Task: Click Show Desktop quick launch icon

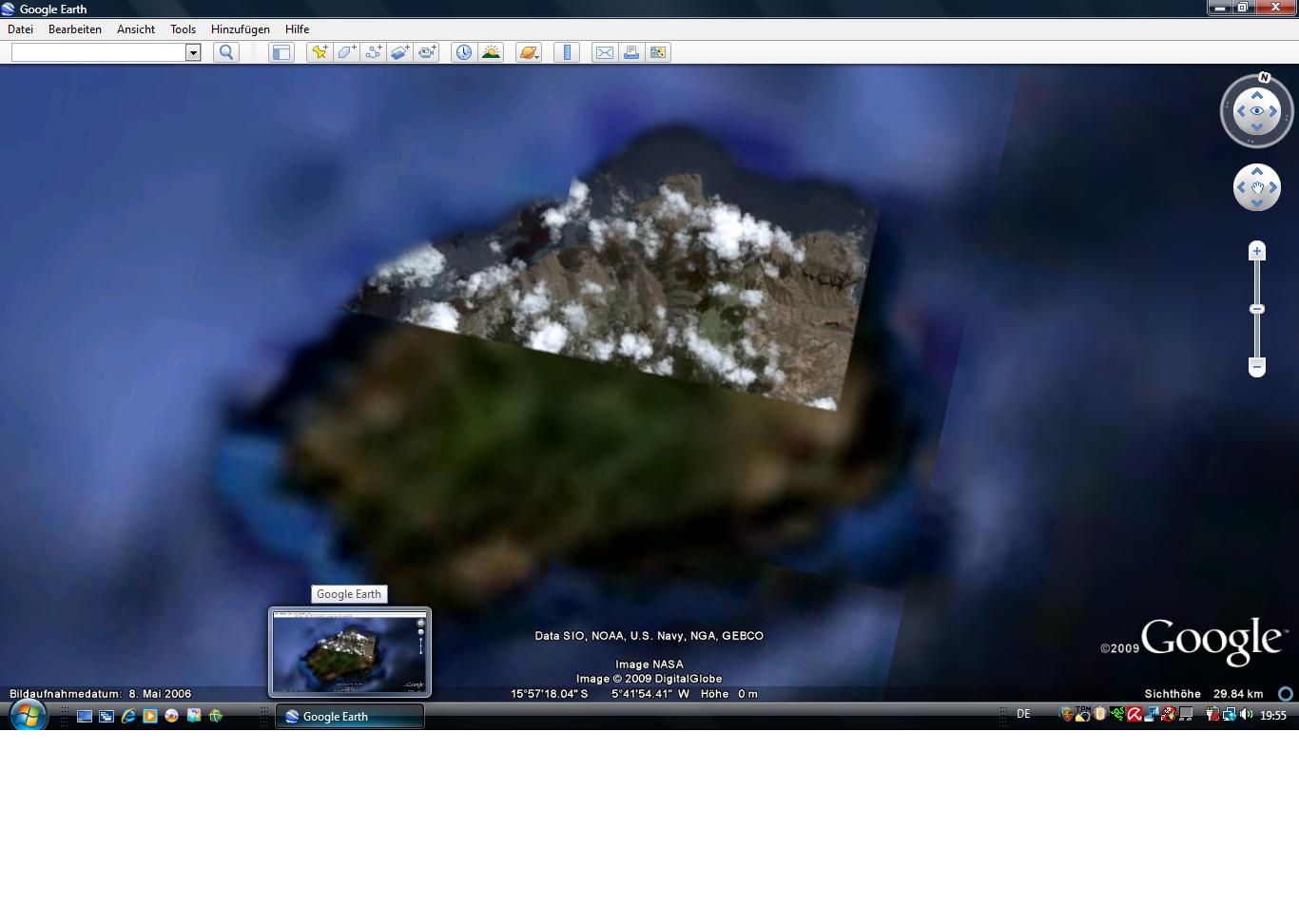Action: (85, 716)
